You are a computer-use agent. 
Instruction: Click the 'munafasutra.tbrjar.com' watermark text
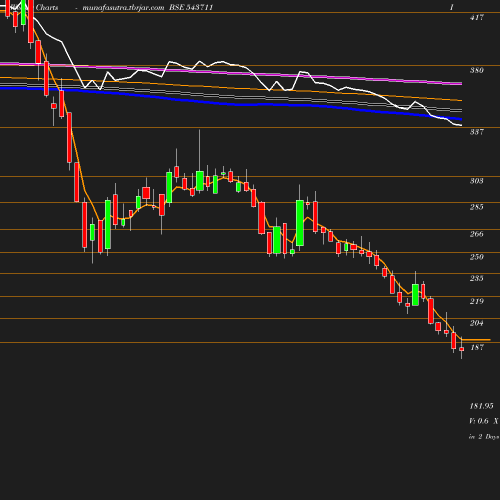click(123, 8)
